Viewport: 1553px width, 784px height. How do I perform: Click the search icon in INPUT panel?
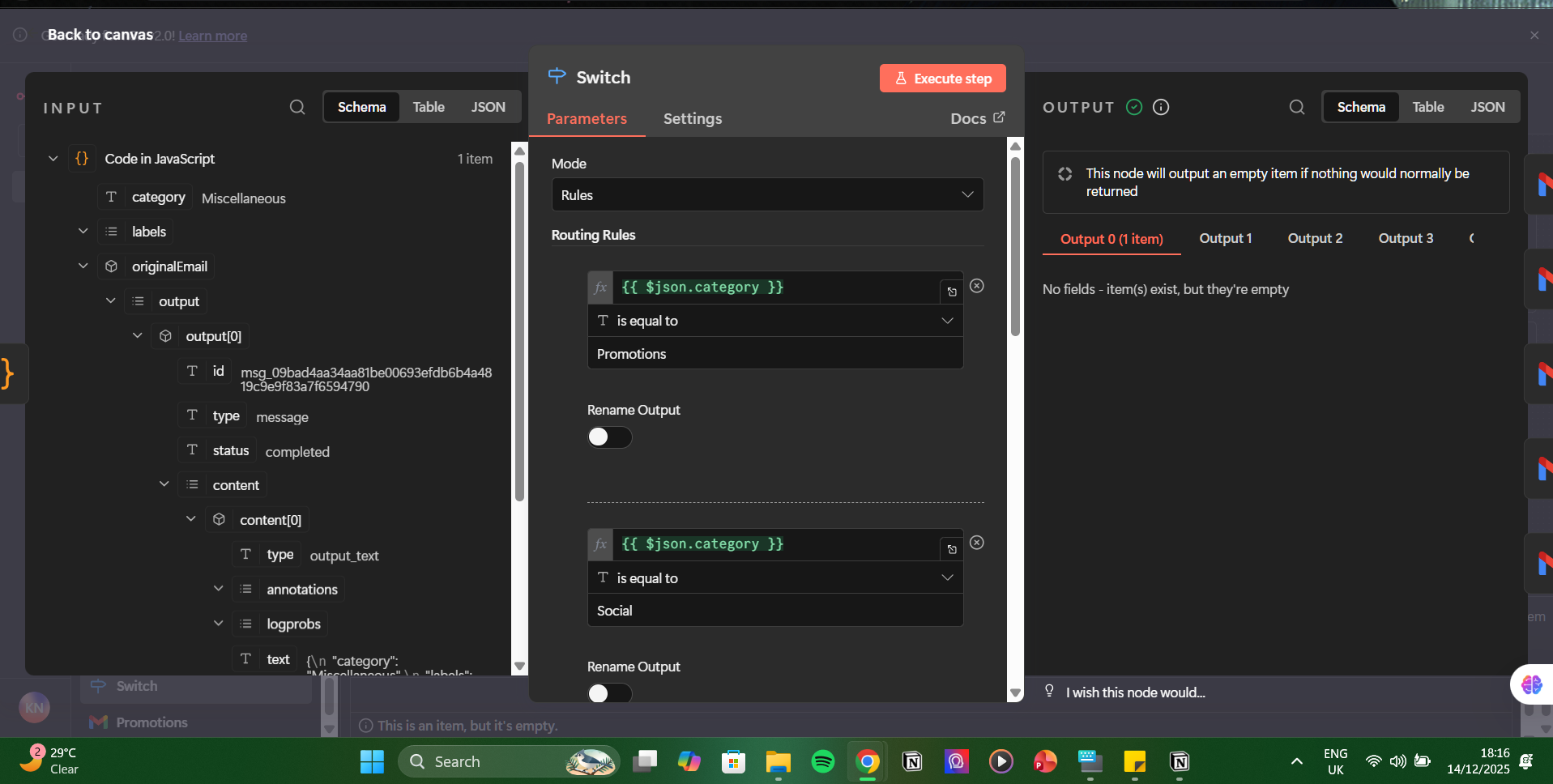tap(297, 107)
